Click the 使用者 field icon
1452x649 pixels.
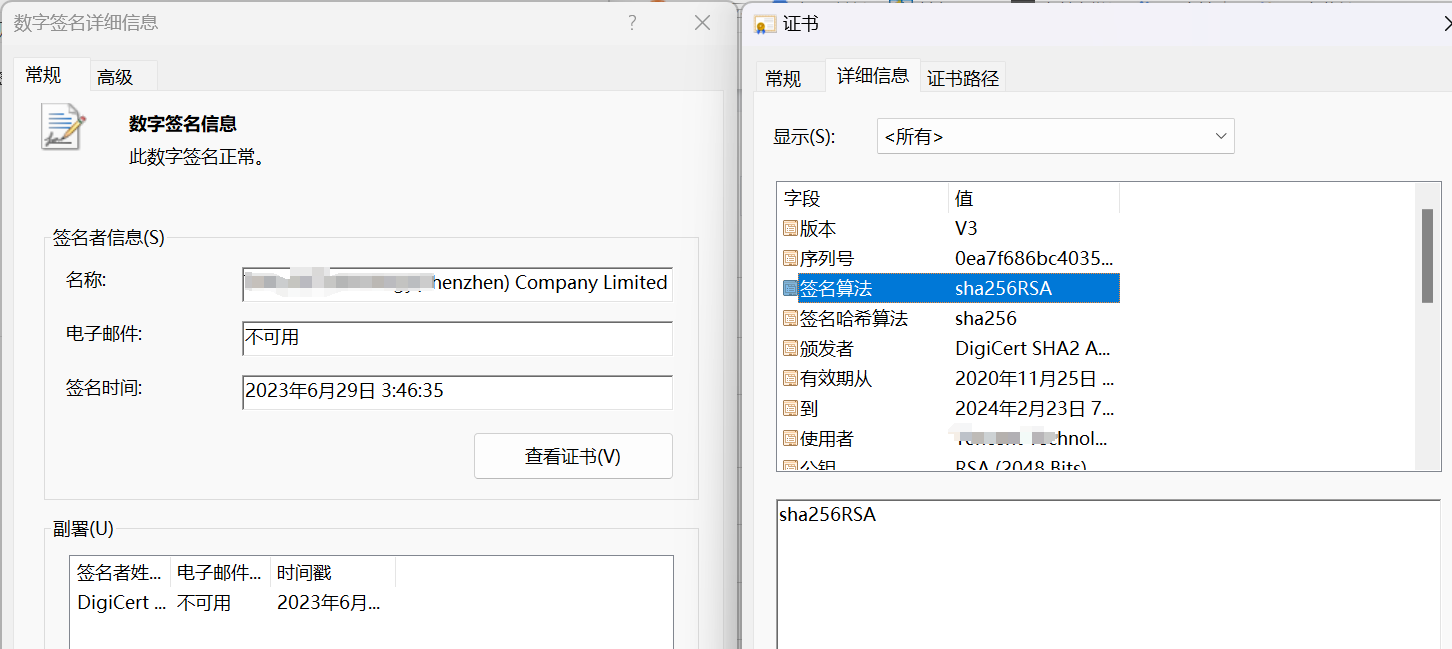tap(790, 439)
